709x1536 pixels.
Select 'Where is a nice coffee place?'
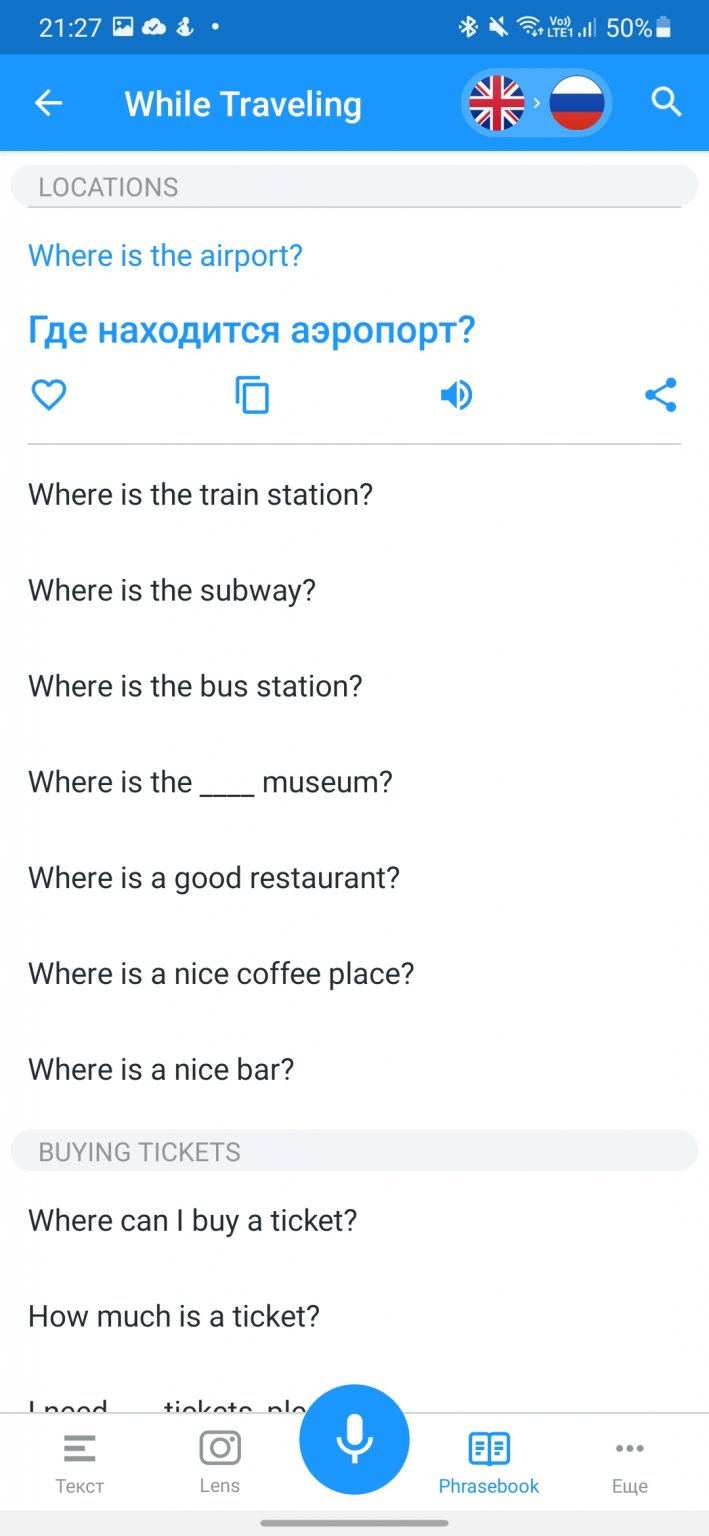click(x=221, y=974)
